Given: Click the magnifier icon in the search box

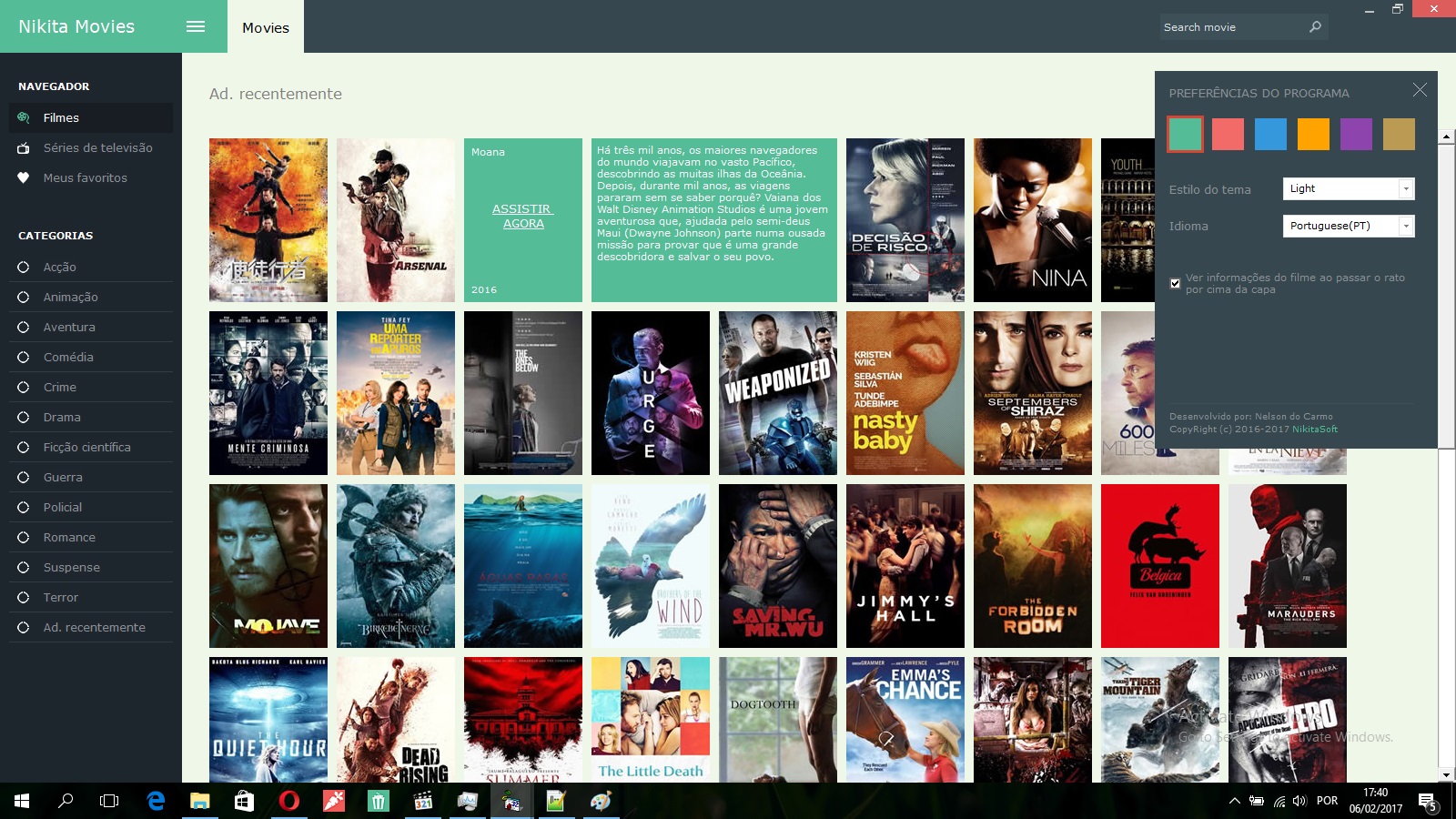Looking at the screenshot, I should (1315, 27).
